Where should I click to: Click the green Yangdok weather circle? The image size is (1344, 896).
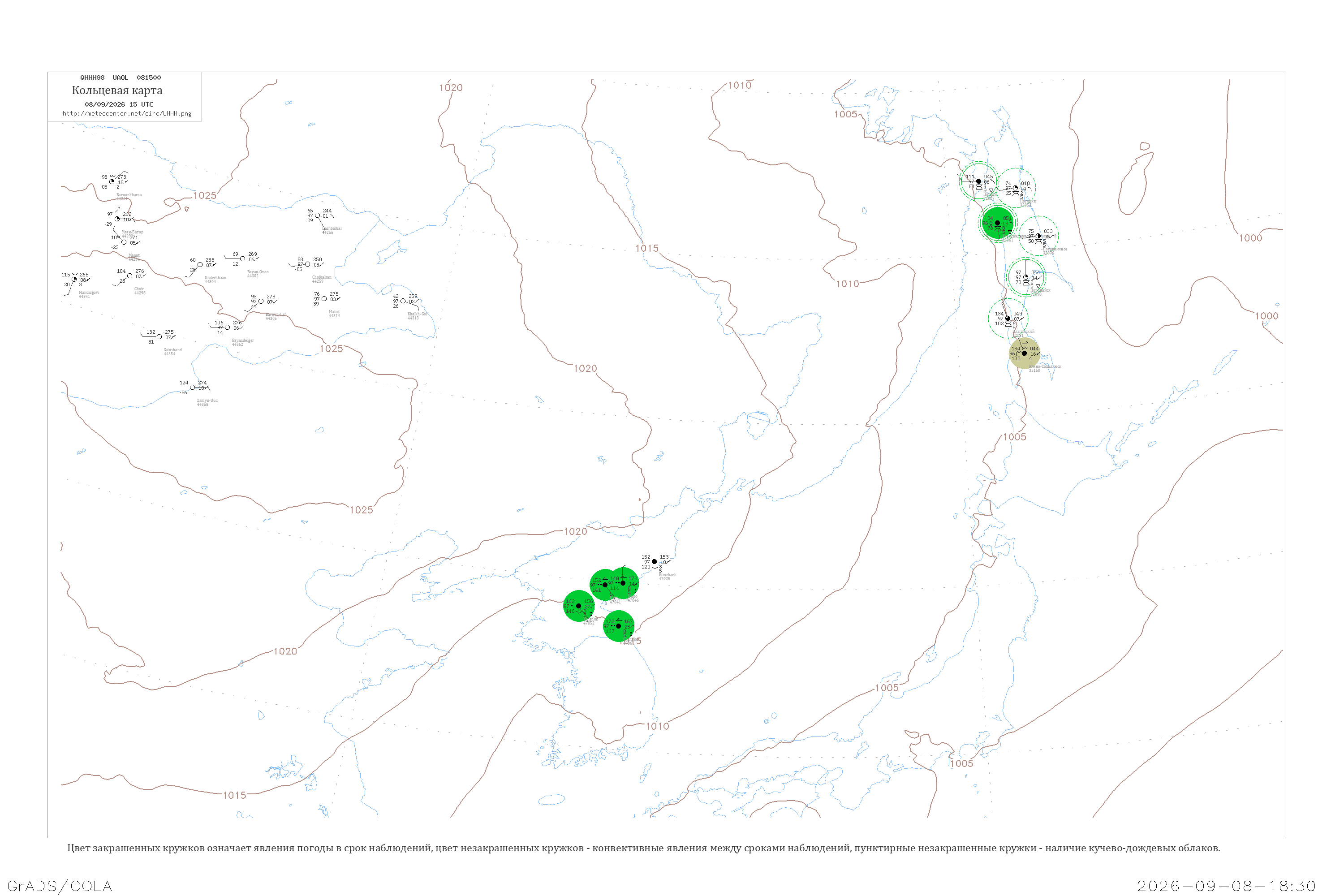579,606
